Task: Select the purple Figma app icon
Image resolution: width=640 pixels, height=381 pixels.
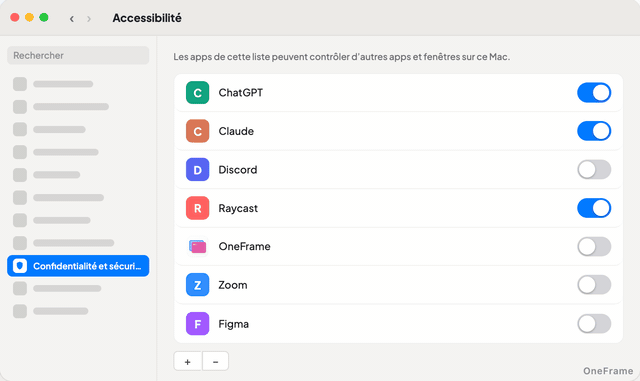Action: pyautogui.click(x=198, y=324)
